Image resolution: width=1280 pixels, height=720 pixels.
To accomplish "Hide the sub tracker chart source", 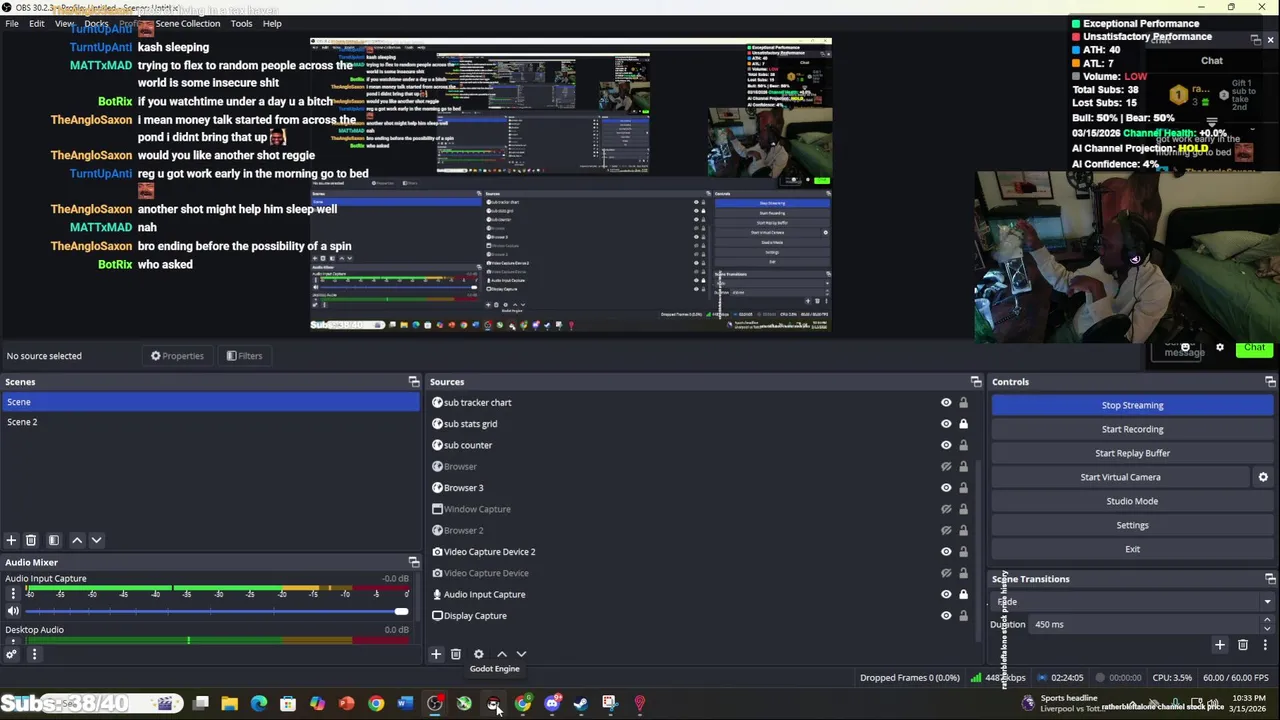I will tap(946, 403).
